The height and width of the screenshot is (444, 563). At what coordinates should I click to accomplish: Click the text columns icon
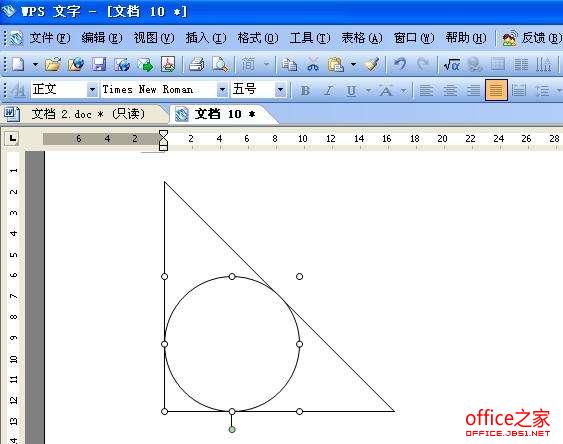coord(521,65)
